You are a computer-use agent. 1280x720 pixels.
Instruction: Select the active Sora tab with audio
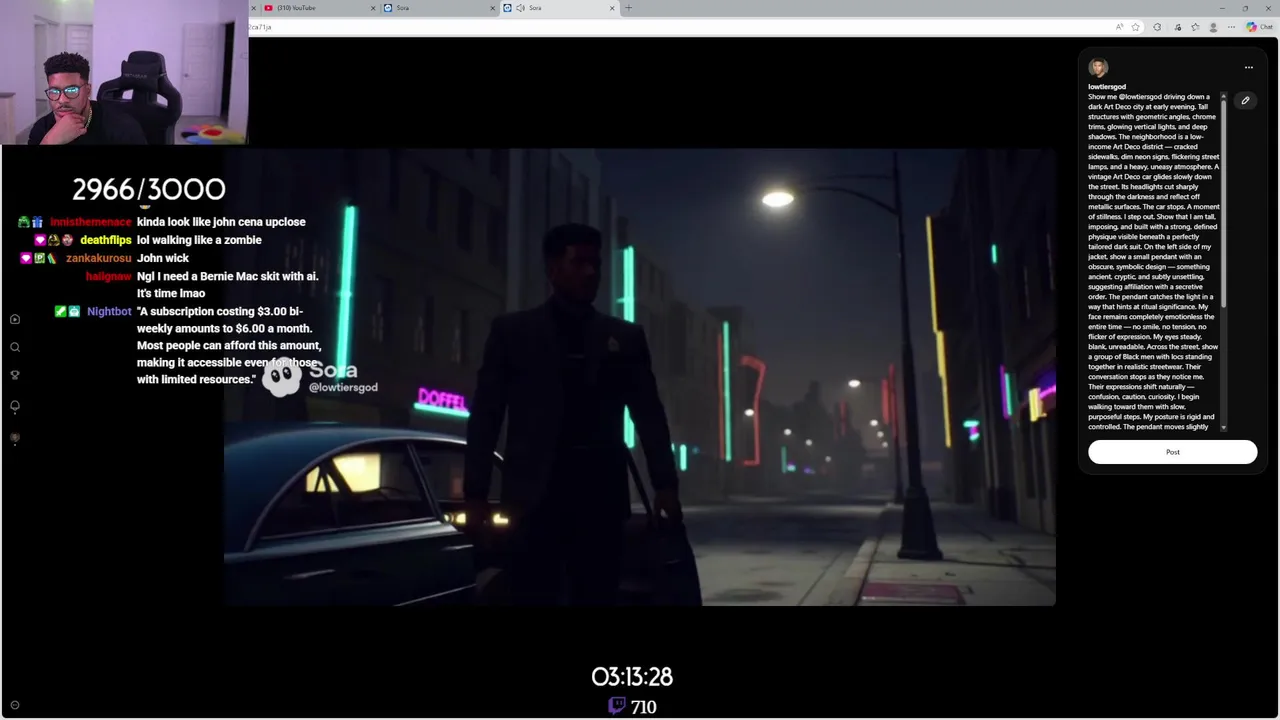click(560, 8)
